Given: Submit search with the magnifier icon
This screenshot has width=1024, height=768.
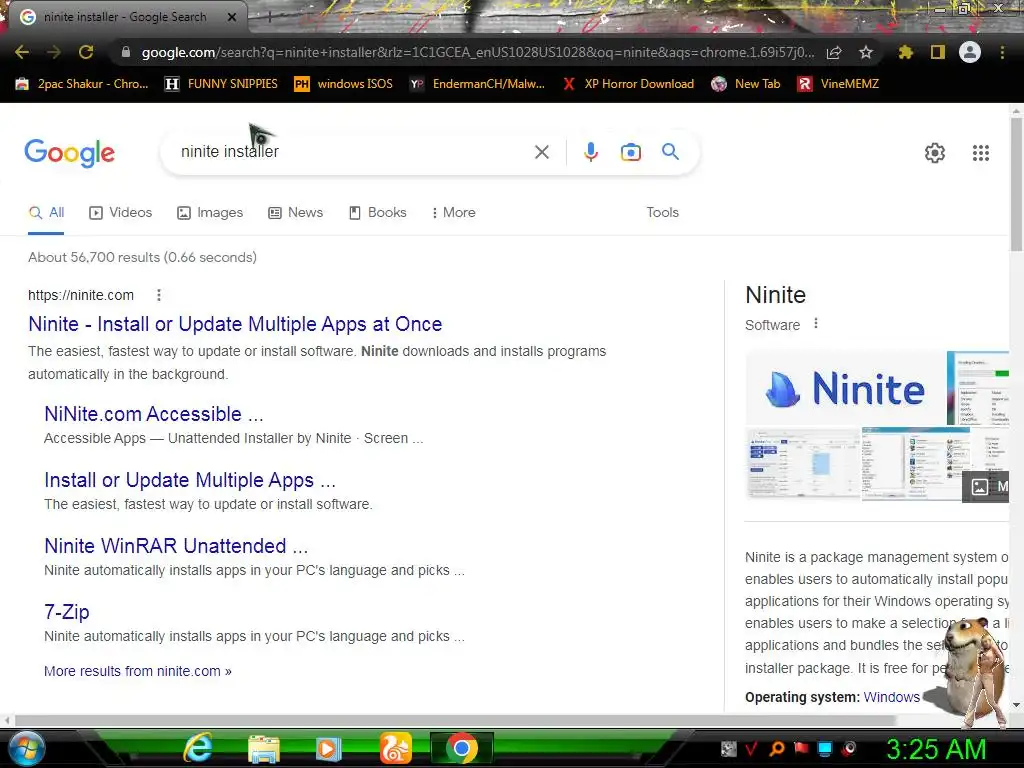Looking at the screenshot, I should pyautogui.click(x=670, y=152).
